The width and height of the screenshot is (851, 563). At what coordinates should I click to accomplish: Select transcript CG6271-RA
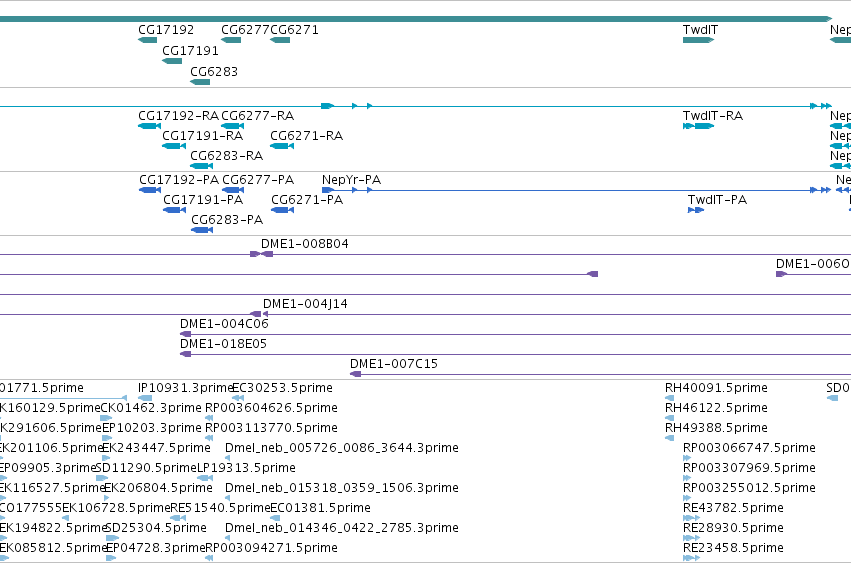point(307,136)
